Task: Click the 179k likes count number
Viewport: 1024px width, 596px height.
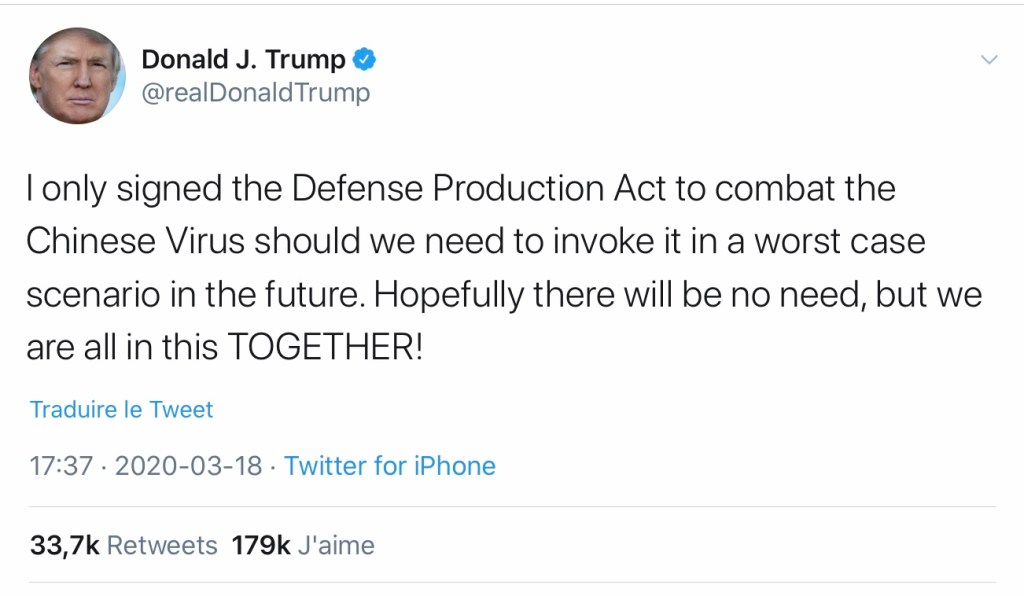Action: pos(261,545)
